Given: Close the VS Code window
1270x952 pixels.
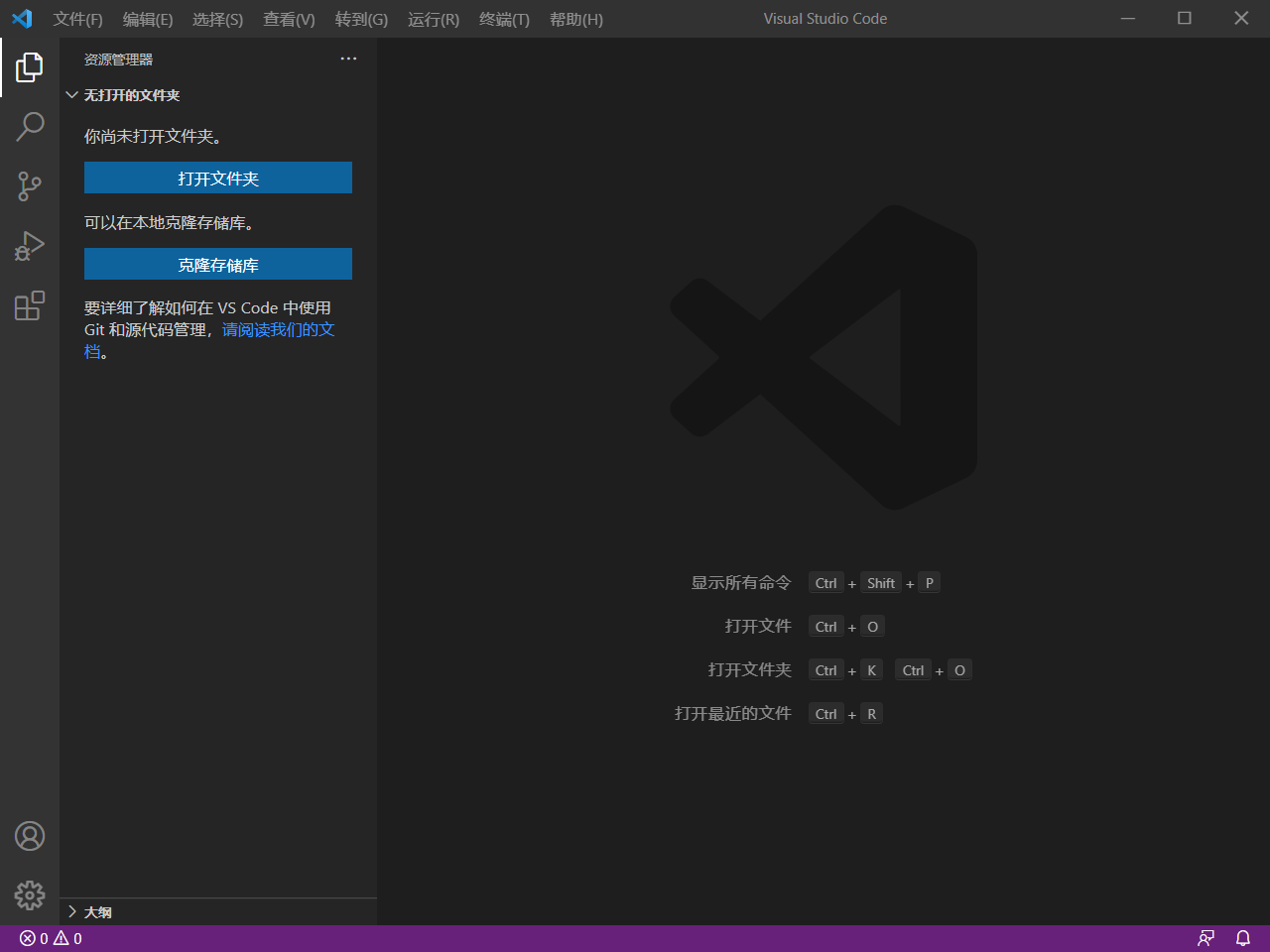Looking at the screenshot, I should point(1241,18).
